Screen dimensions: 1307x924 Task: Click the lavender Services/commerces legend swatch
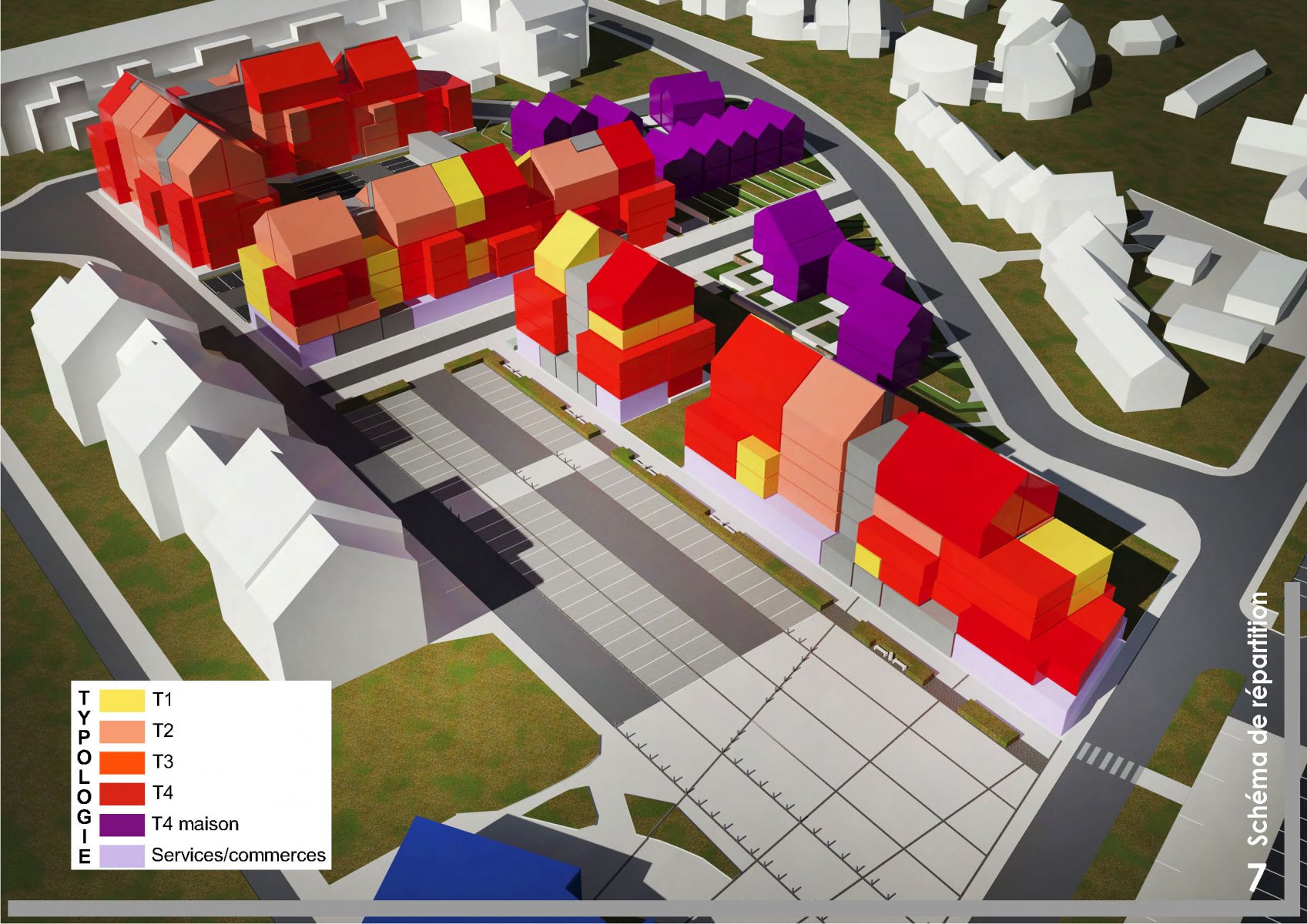coord(122,855)
